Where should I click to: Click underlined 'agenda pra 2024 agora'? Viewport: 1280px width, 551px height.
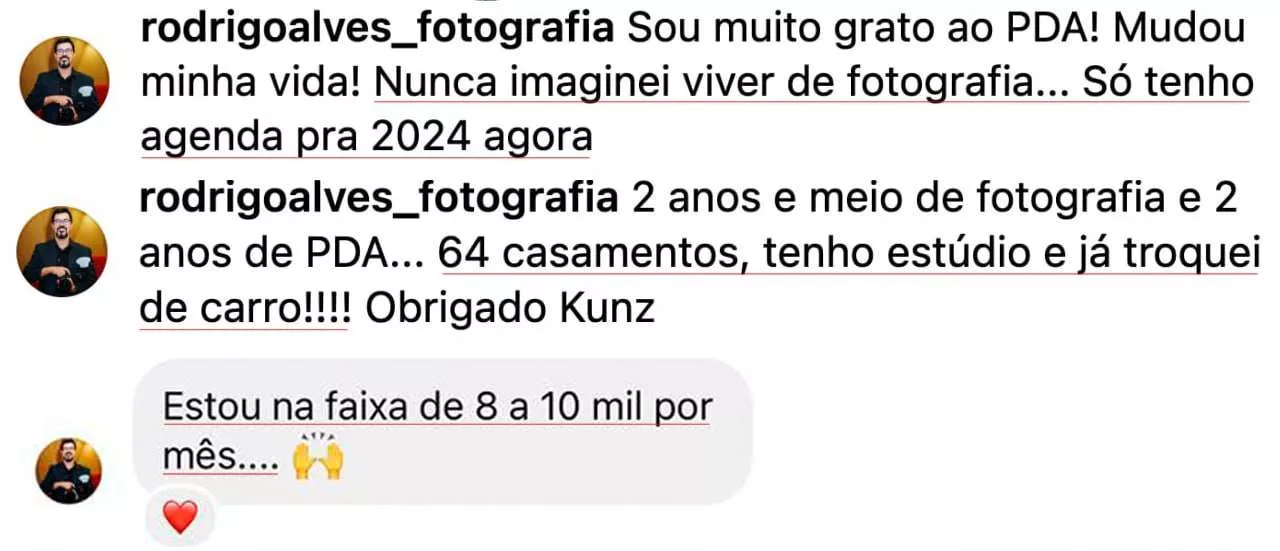[366, 138]
